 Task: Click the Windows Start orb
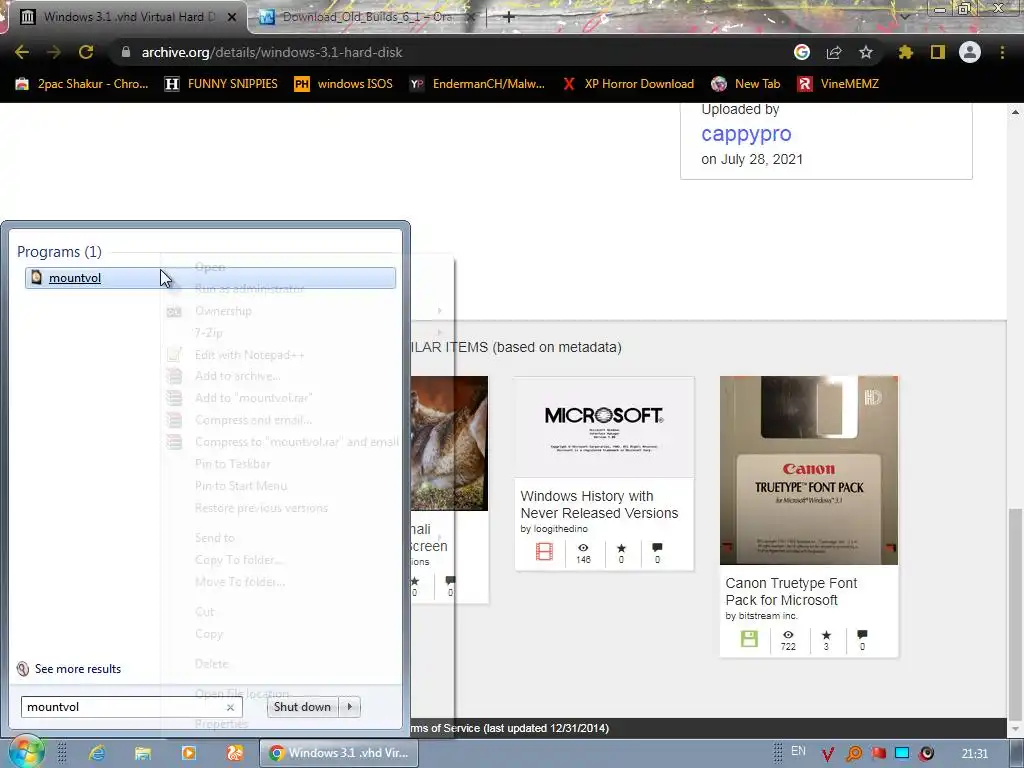click(26, 753)
